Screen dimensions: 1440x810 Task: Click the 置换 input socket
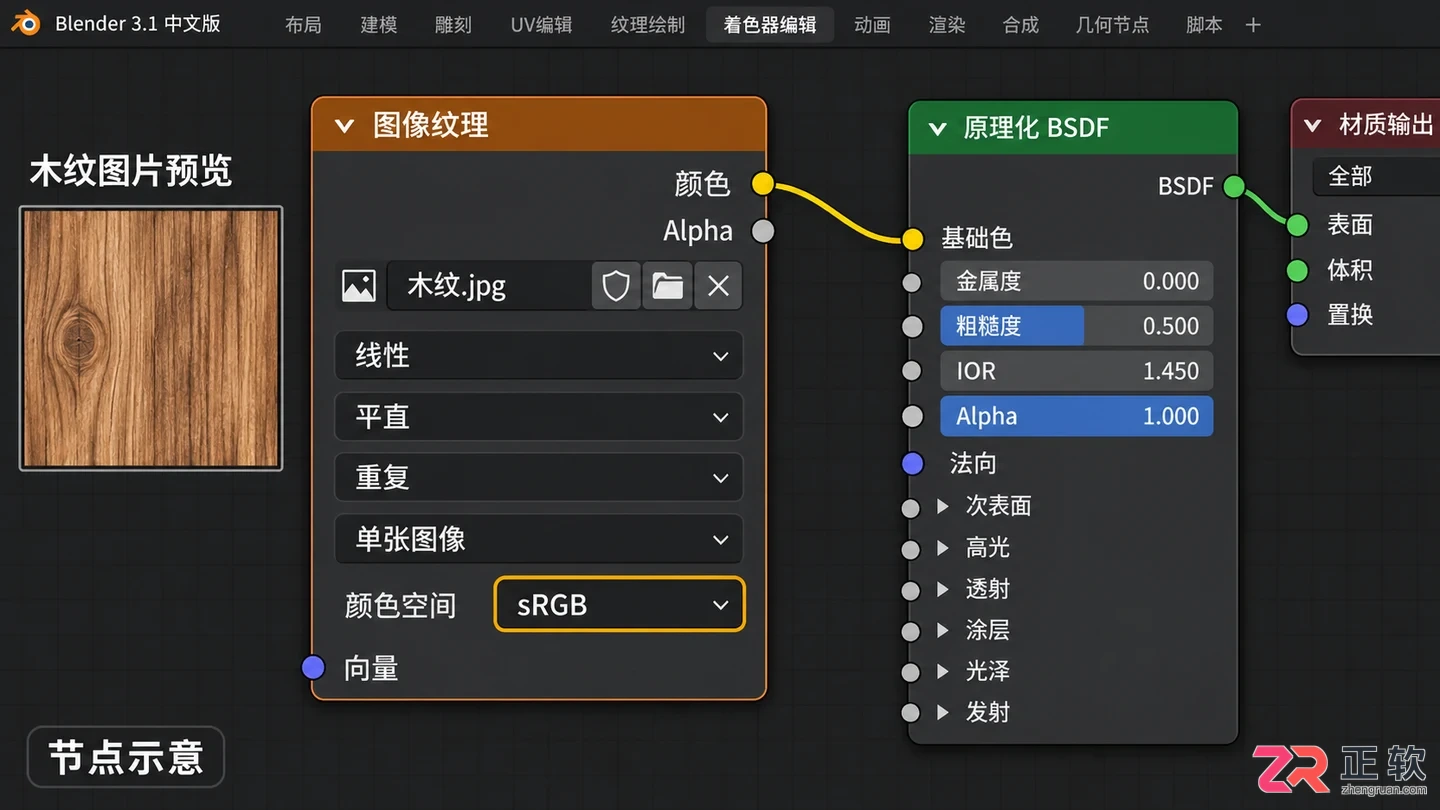coord(1297,315)
